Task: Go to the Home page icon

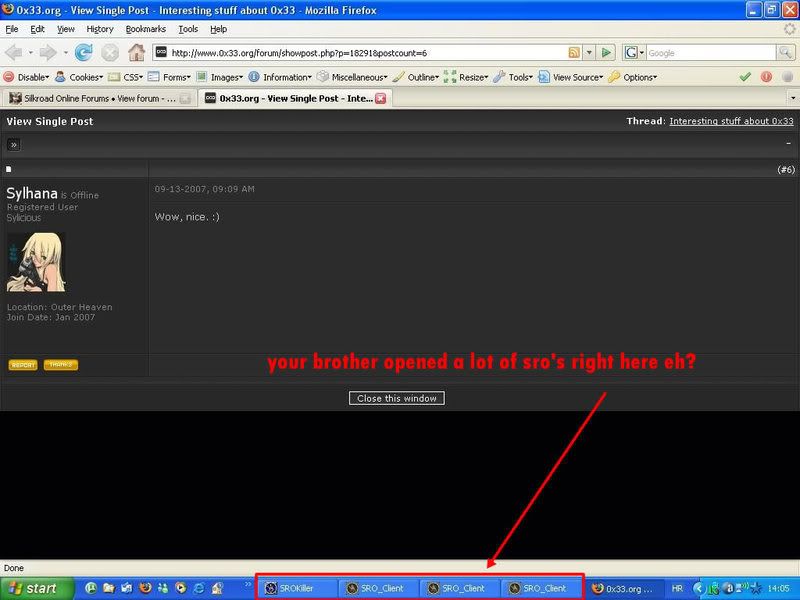Action: point(136,53)
